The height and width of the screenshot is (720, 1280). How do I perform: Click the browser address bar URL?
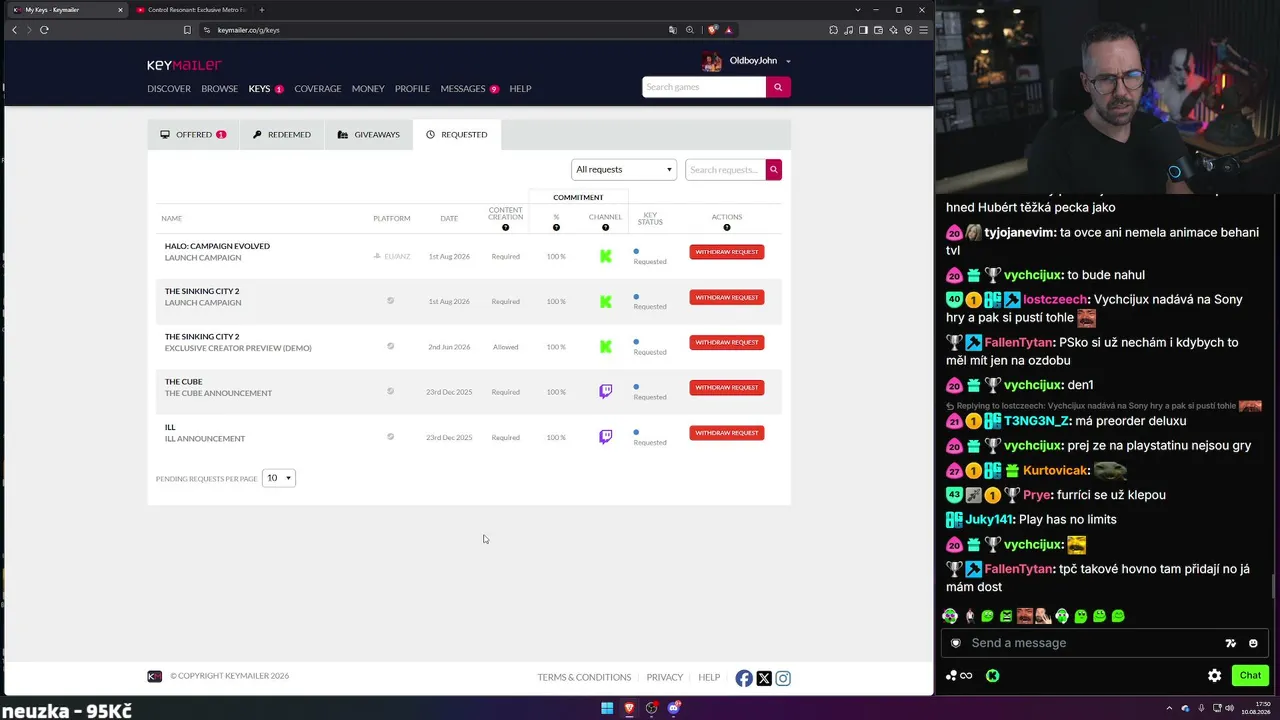[248, 30]
